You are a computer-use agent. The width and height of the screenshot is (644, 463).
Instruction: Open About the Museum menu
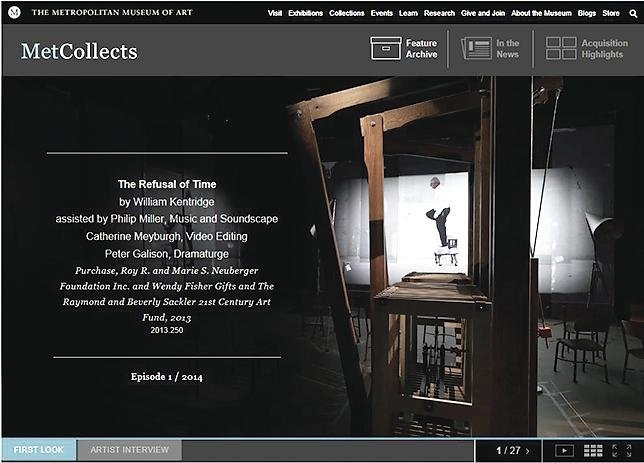[541, 13]
